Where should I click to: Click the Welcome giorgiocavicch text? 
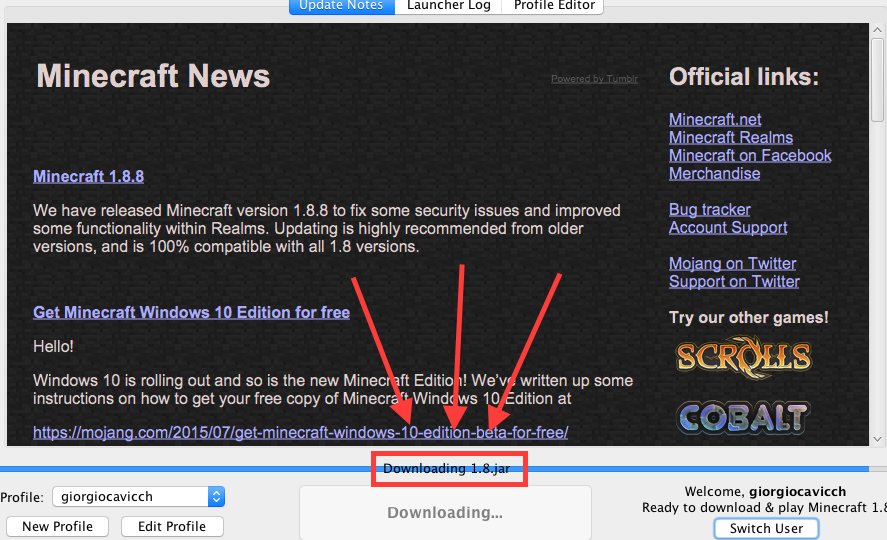point(765,491)
